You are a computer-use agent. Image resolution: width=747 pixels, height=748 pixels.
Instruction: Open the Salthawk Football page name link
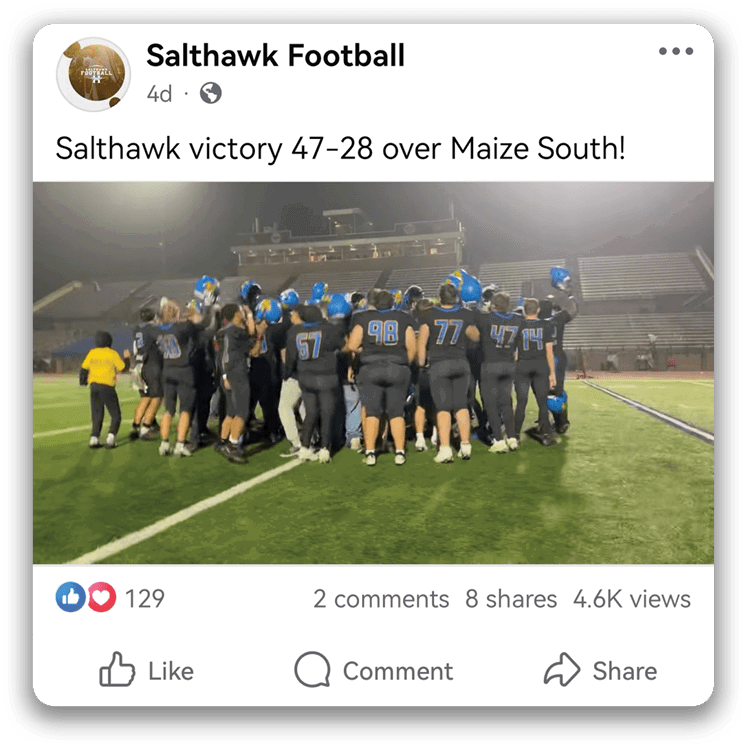pyautogui.click(x=275, y=55)
